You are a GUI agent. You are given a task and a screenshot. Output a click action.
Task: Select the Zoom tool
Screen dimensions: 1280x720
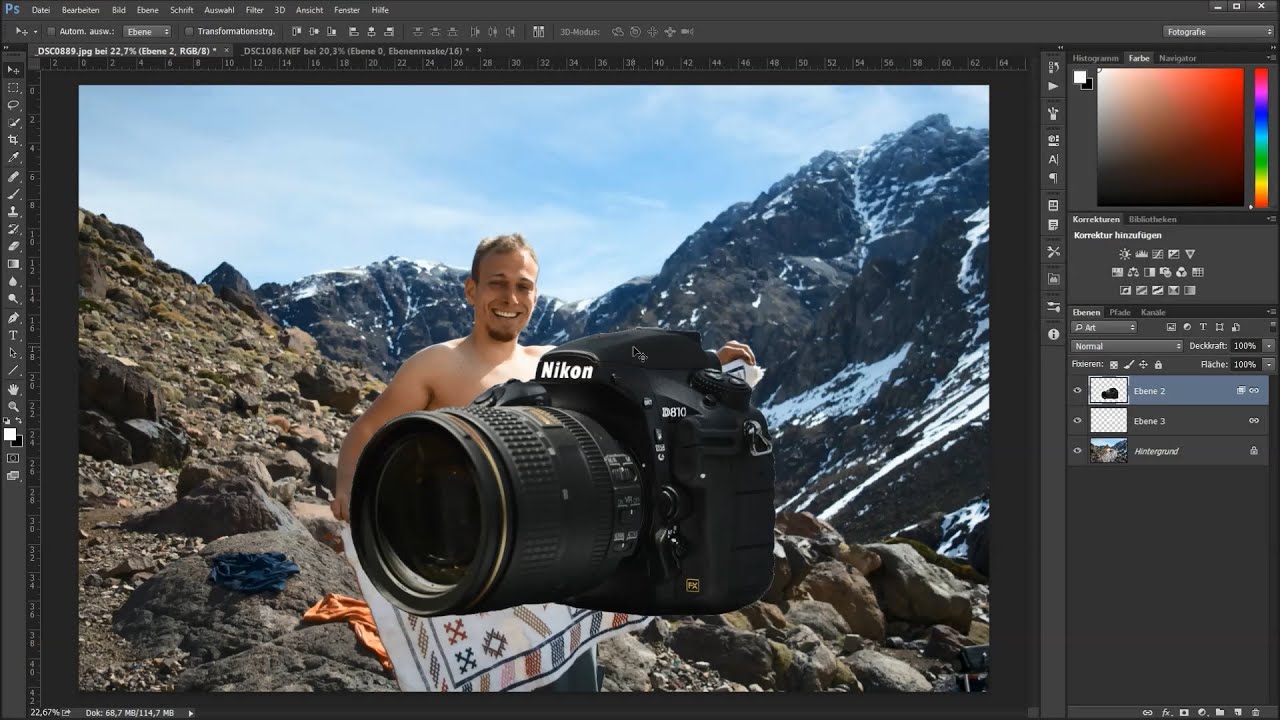[14, 407]
